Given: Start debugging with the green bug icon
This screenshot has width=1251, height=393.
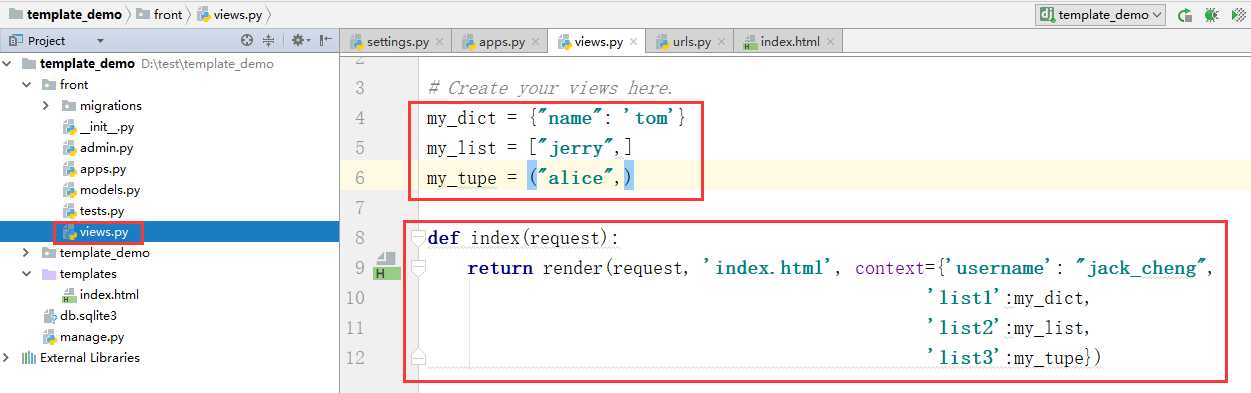Looking at the screenshot, I should tap(1212, 14).
